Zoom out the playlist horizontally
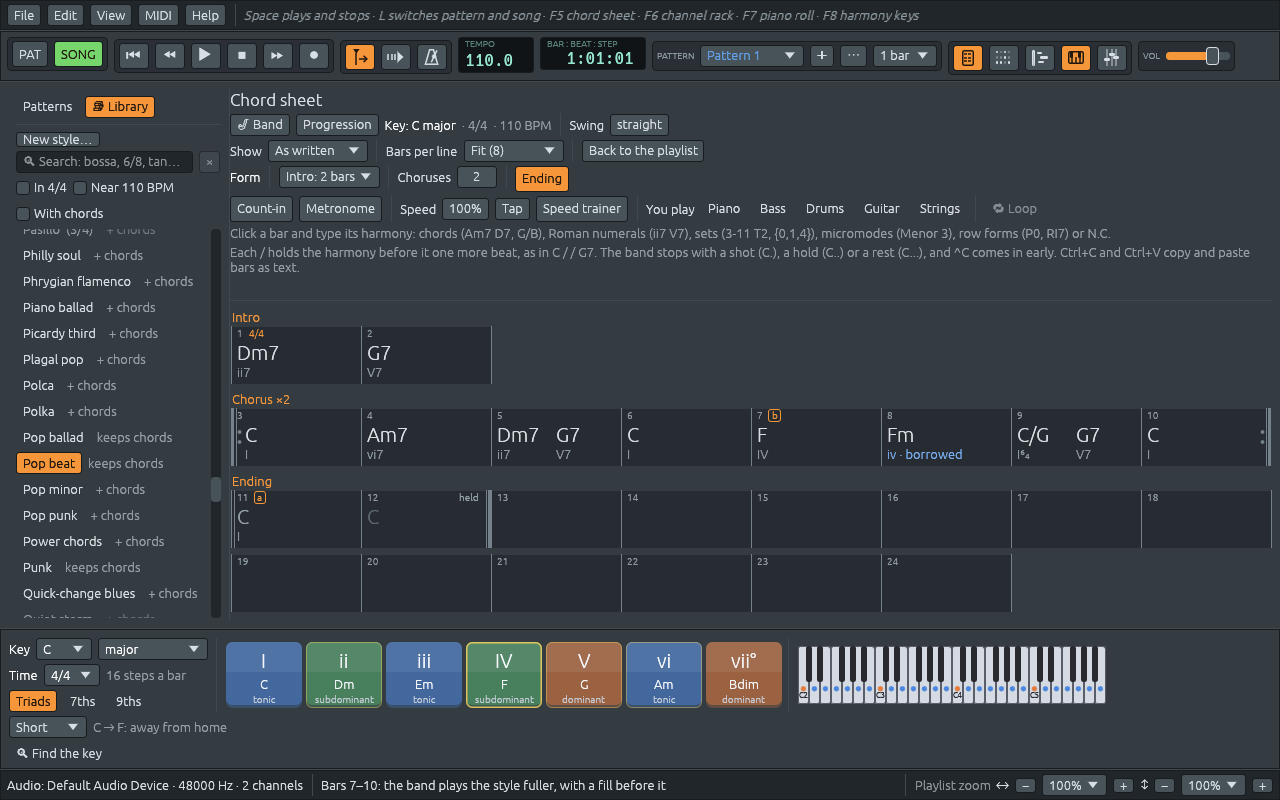 pos(1027,786)
